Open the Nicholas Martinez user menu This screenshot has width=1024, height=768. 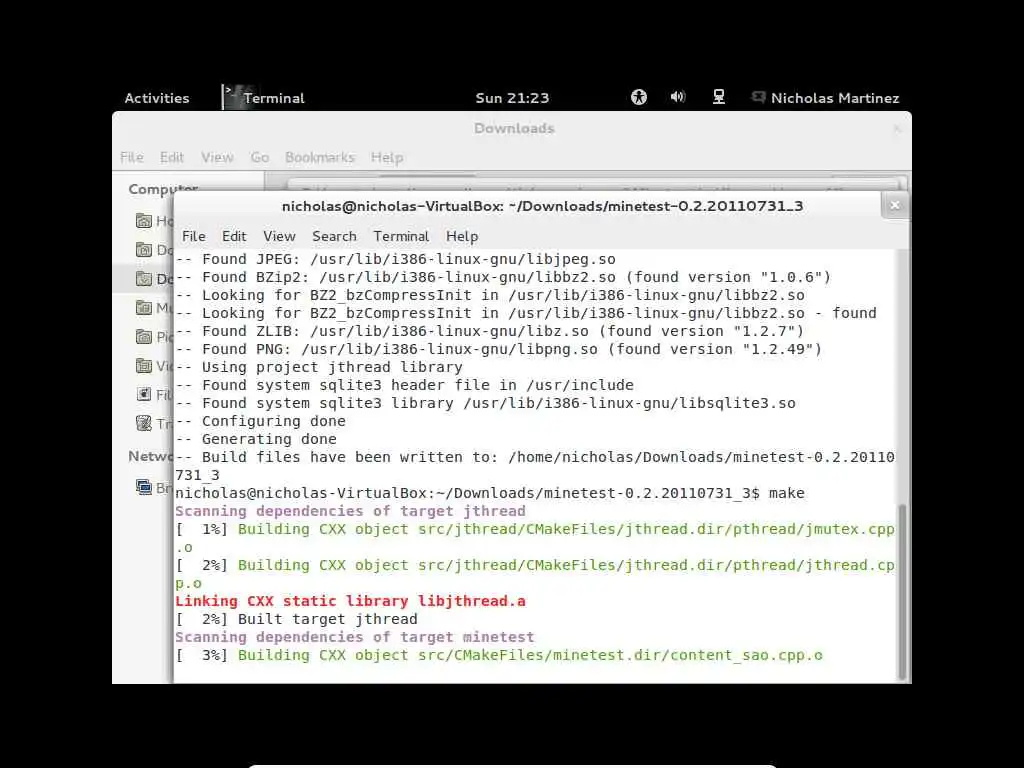(x=826, y=98)
